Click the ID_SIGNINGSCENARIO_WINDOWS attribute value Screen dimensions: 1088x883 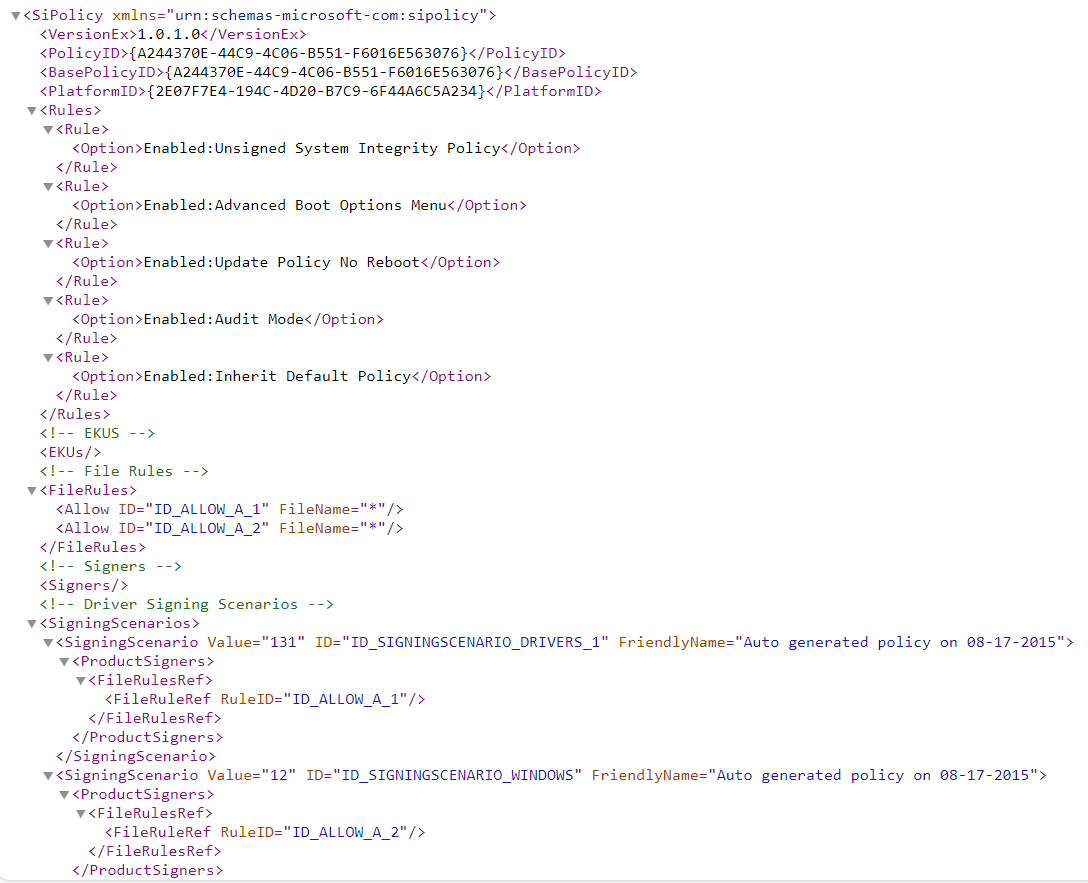(458, 775)
